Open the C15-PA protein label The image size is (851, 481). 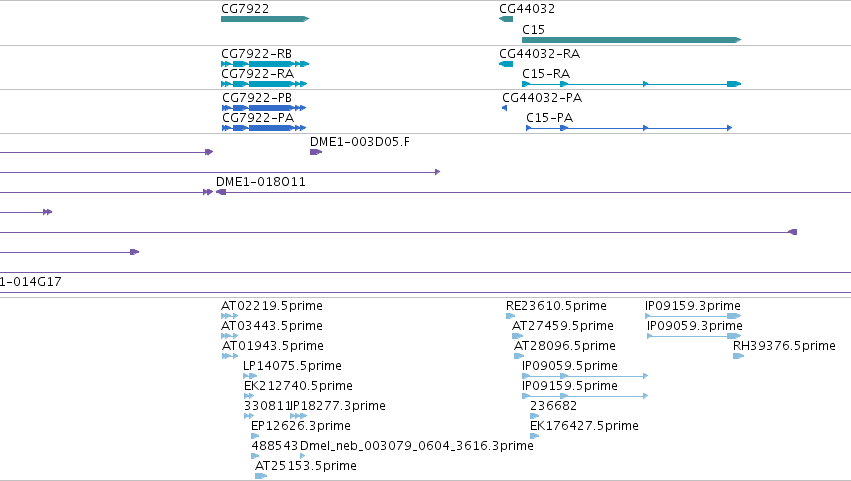549,118
